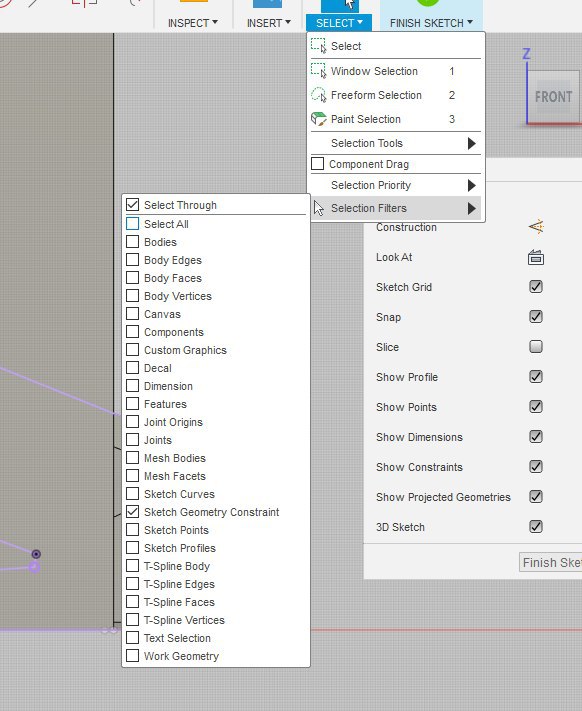Enable the Custom Graphics filter
The height and width of the screenshot is (711, 582).
[132, 350]
